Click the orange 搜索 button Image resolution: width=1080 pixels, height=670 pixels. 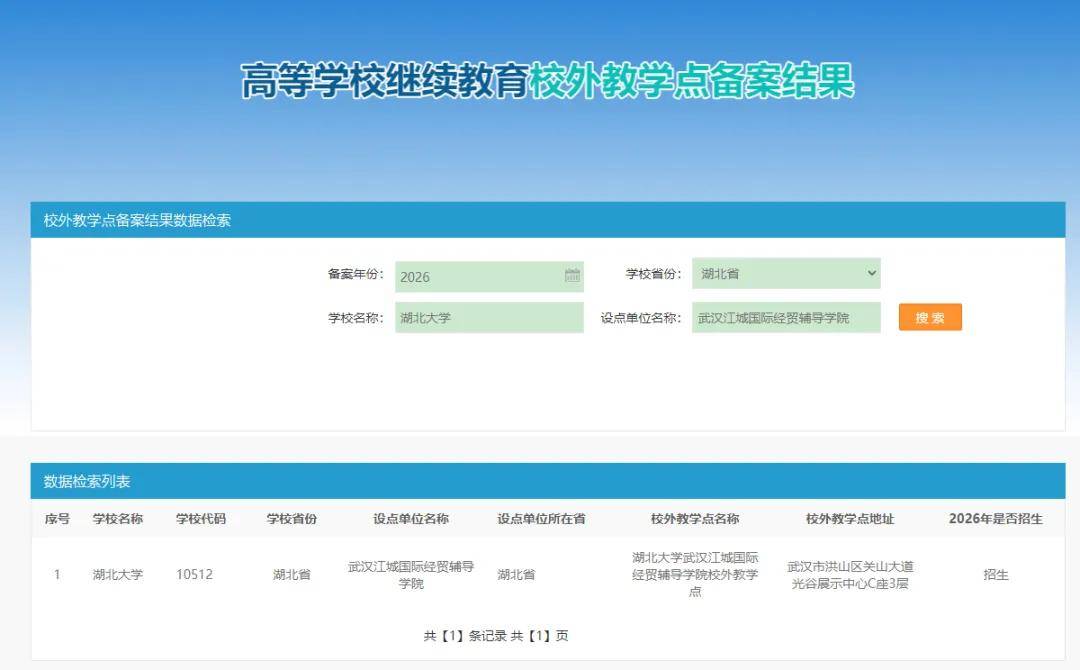[x=930, y=317]
